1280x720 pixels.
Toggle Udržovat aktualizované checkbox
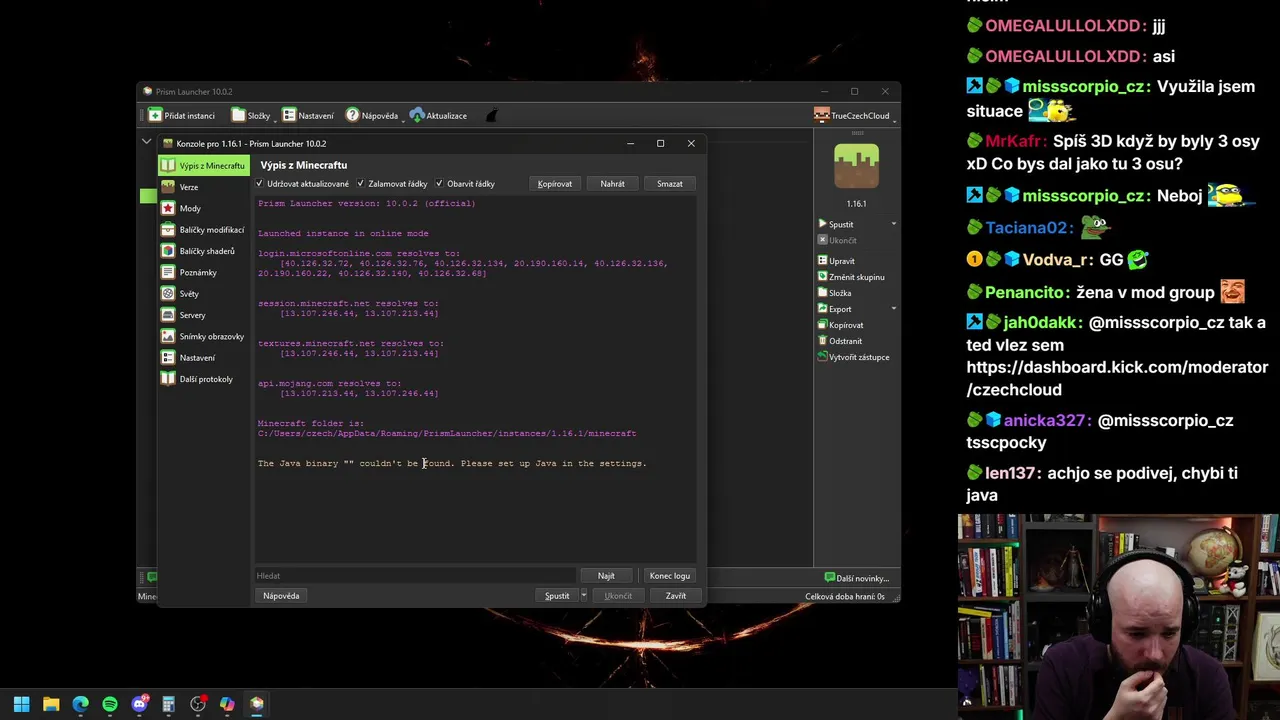(260, 184)
